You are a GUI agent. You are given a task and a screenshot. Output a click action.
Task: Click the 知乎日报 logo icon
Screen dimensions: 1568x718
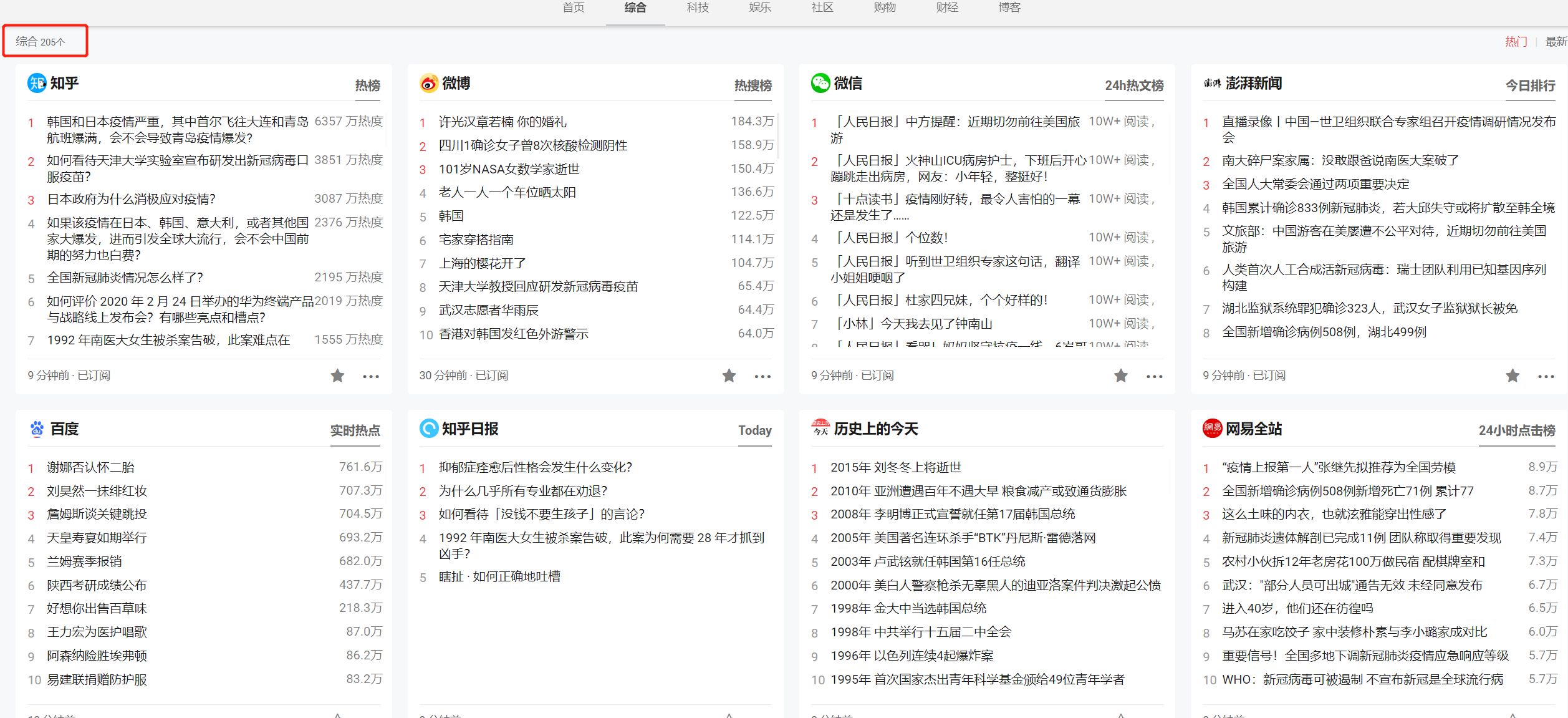tap(429, 429)
